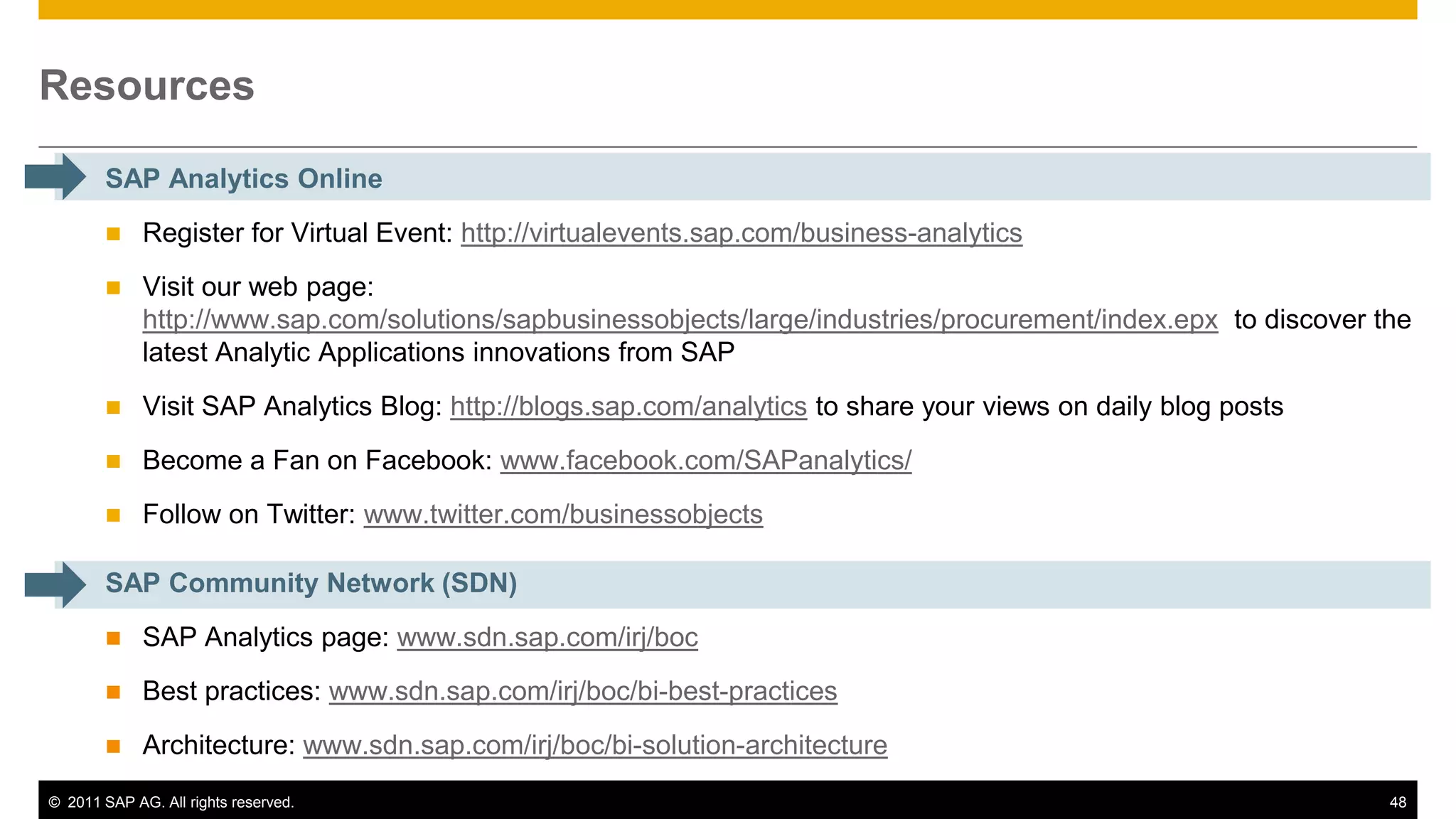
Task: Click the 'Register for Virtual Event:' text
Action: click(x=297, y=233)
